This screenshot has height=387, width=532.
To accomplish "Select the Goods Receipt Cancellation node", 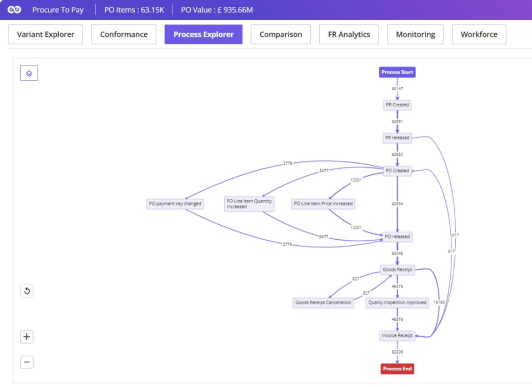I will (x=323, y=303).
